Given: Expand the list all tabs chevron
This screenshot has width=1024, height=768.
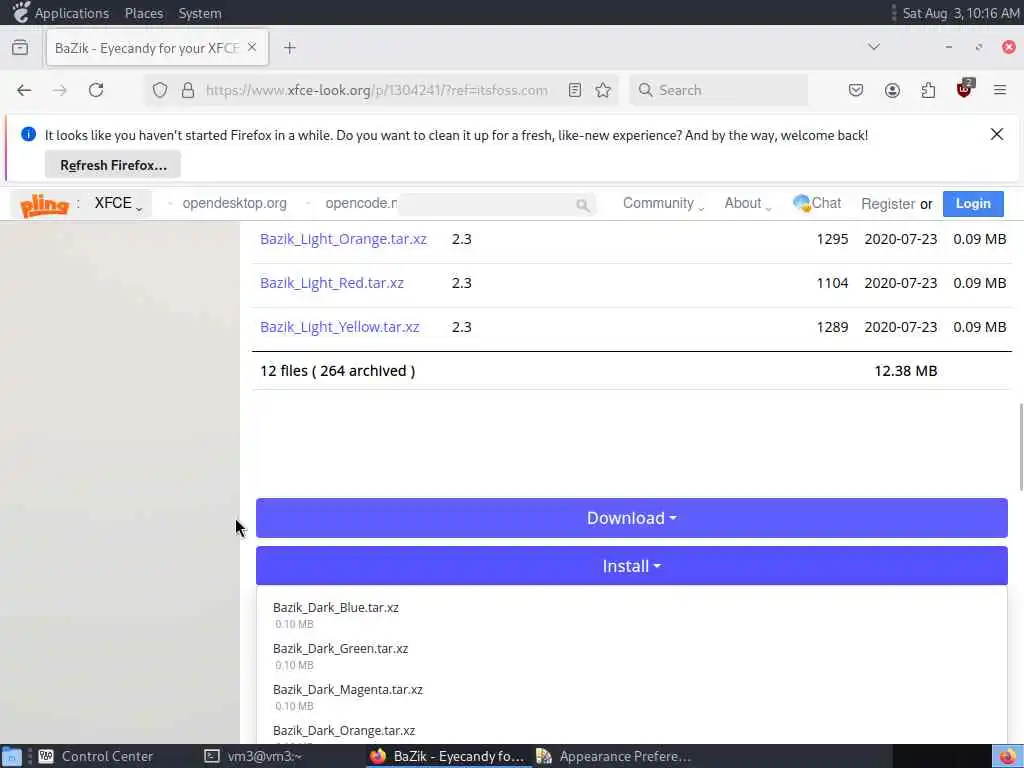Looking at the screenshot, I should (873, 47).
